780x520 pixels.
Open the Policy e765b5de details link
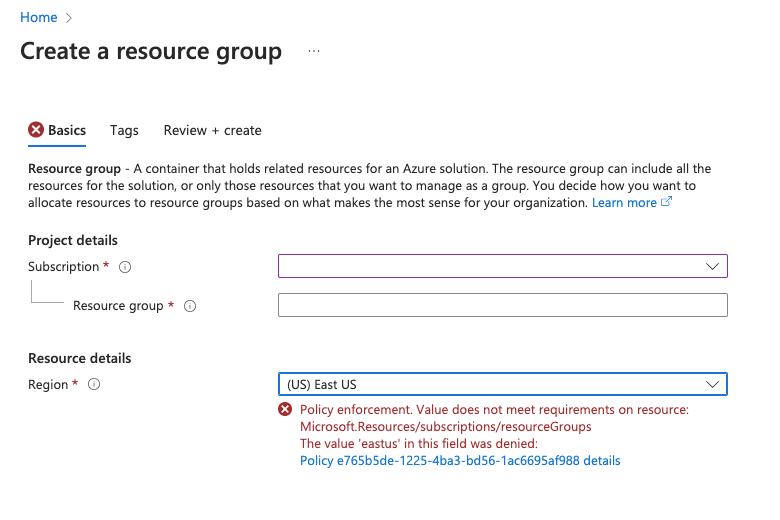pyautogui.click(x=460, y=461)
